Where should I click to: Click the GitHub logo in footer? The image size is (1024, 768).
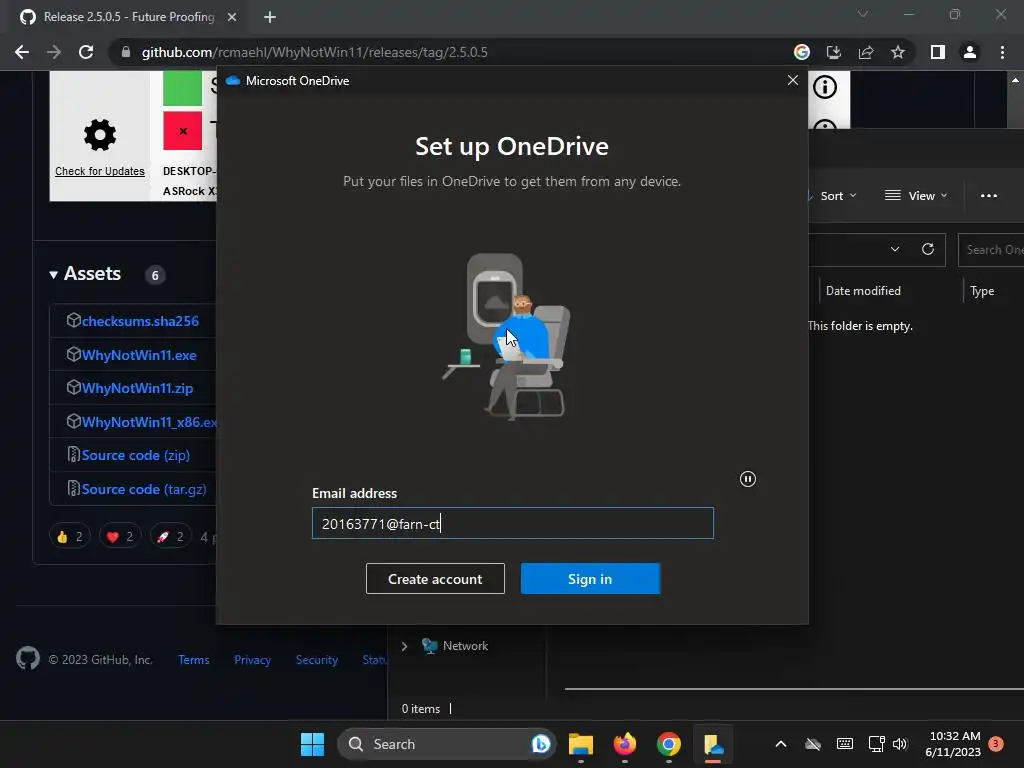28,658
